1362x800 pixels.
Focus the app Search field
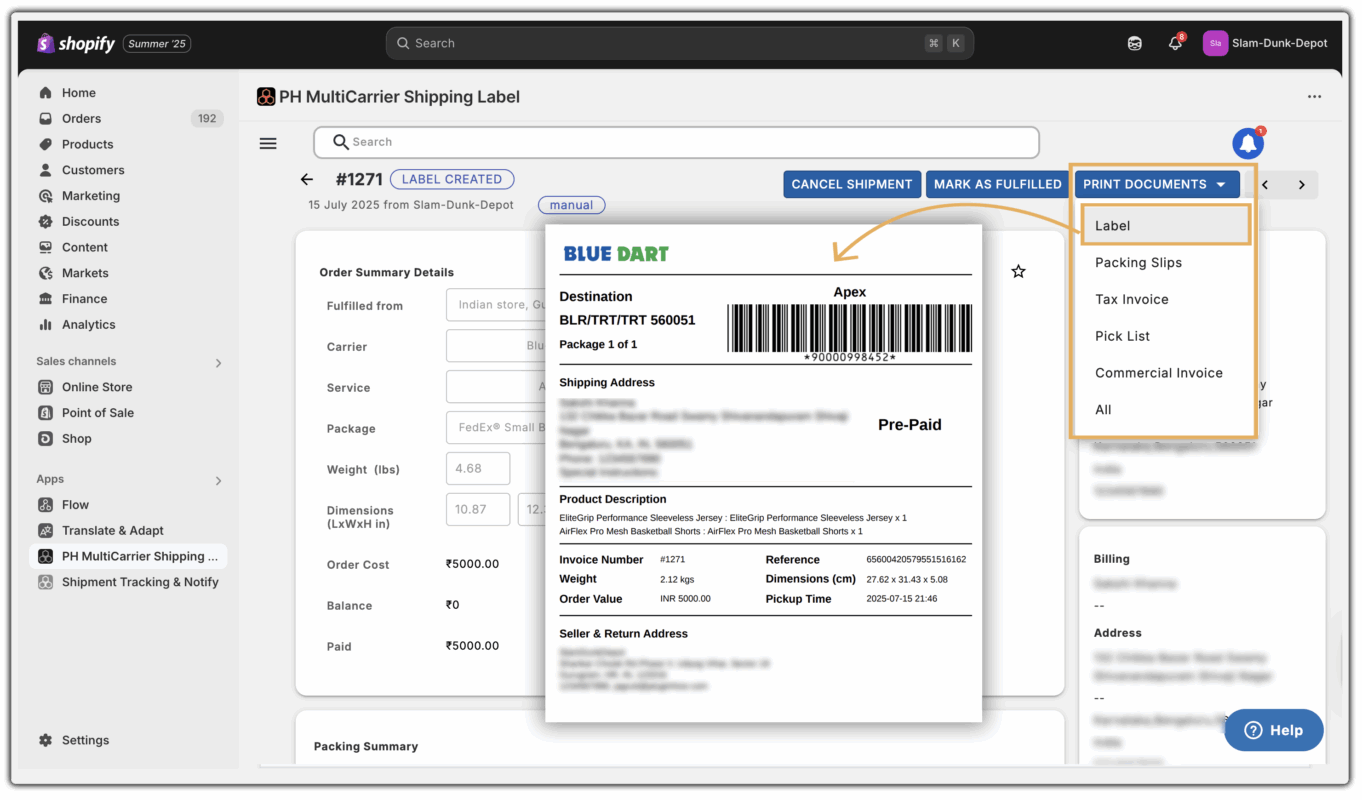(676, 142)
